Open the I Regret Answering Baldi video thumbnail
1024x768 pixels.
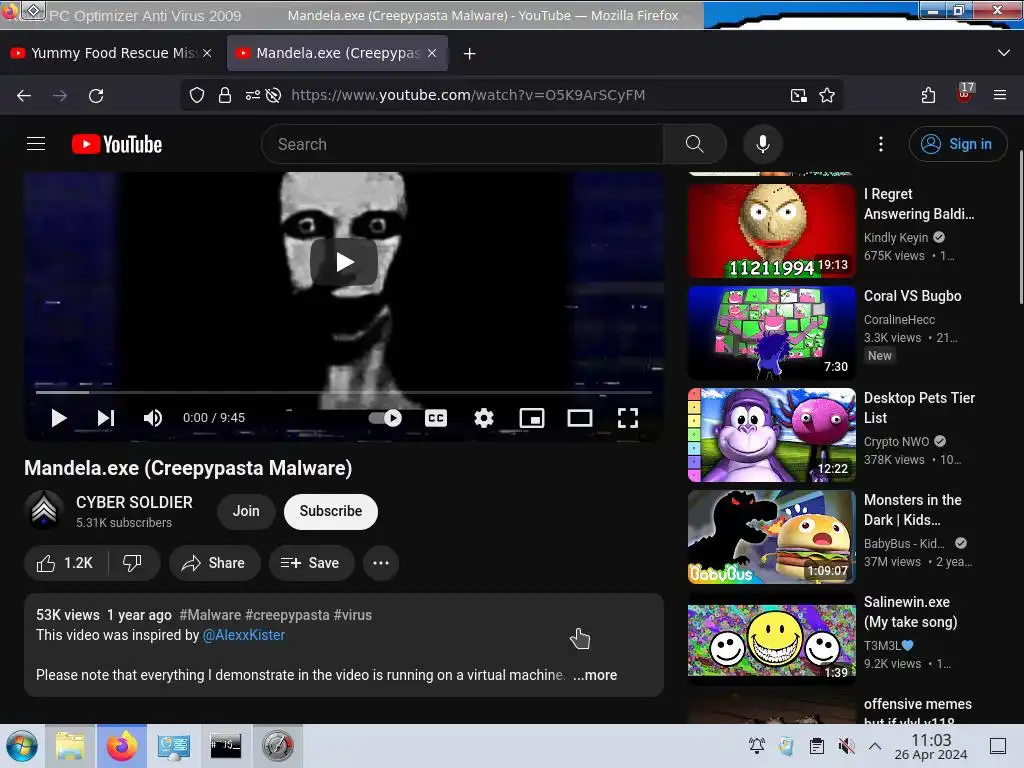click(771, 231)
